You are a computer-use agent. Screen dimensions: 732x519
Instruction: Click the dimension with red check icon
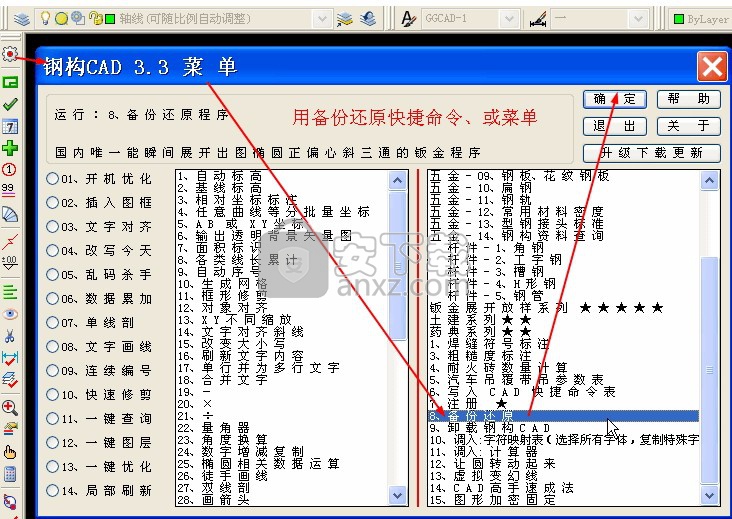(10, 358)
